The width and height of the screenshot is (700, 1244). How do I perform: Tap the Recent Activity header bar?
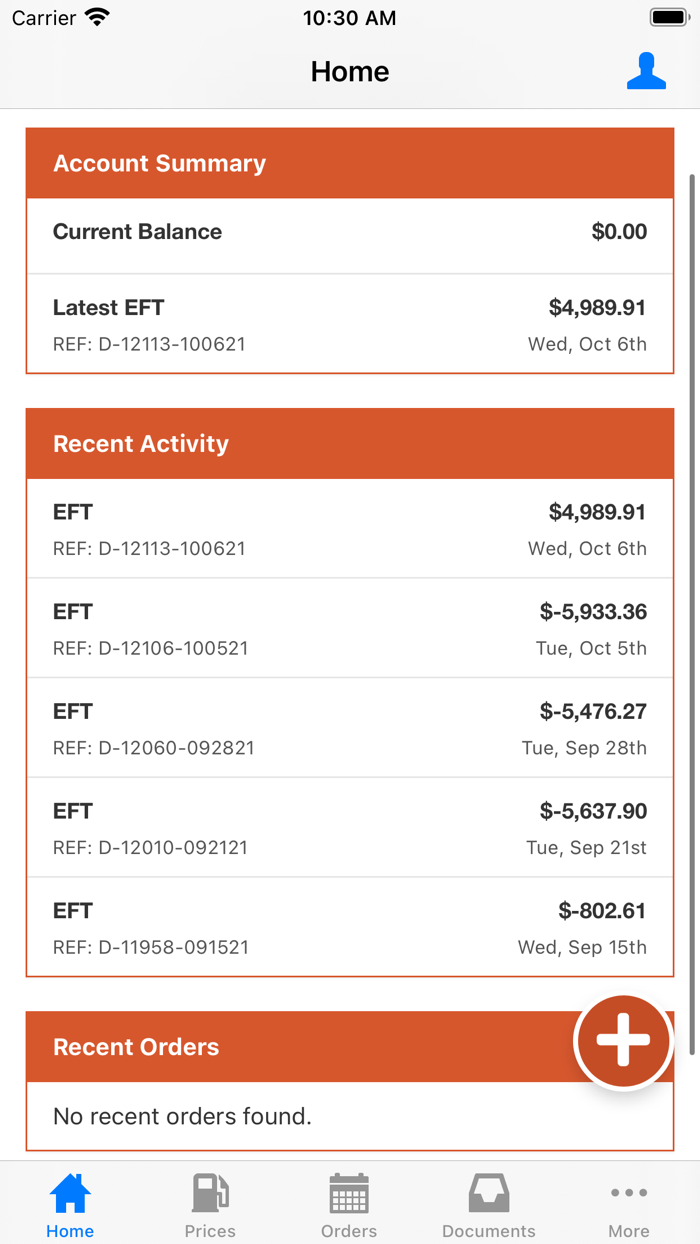(x=349, y=443)
